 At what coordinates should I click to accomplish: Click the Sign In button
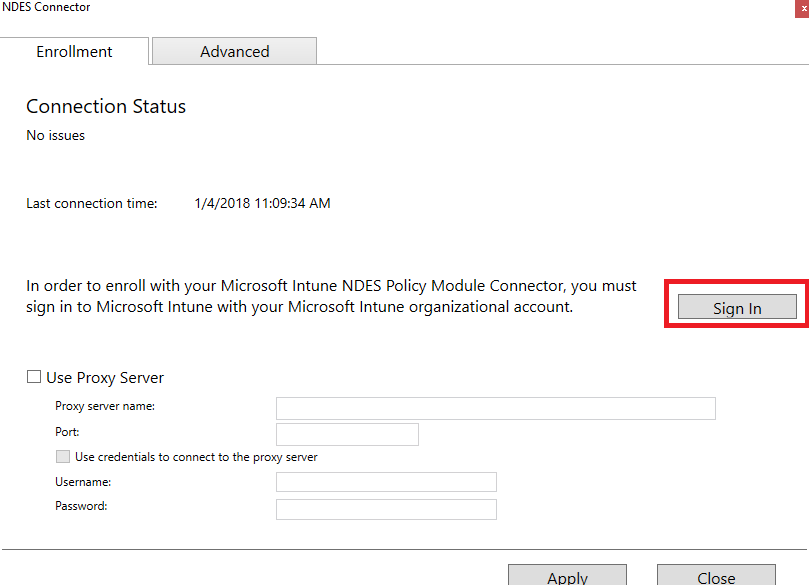[737, 308]
